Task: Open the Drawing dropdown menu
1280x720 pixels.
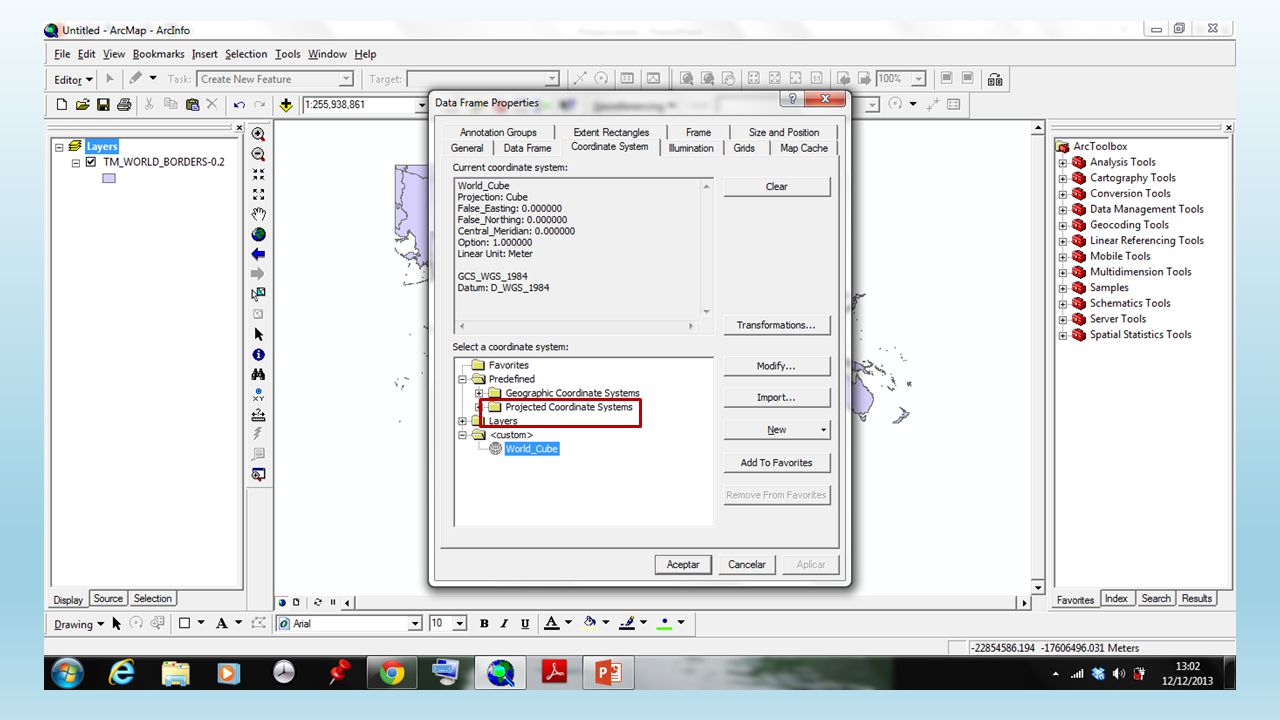Action: [x=79, y=624]
